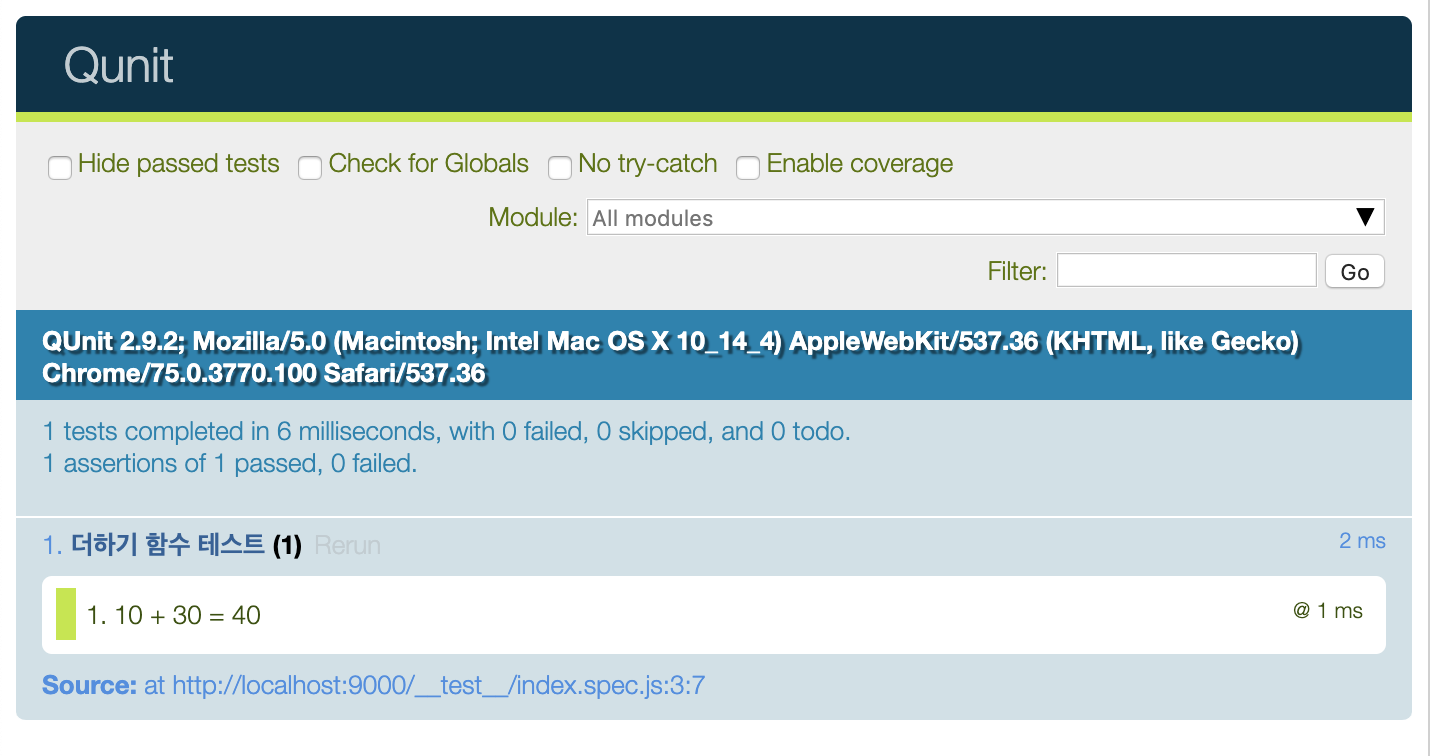Screen dimensions: 1430x756
Task: Select the 1 assertions of 1 passed line
Action: [x=230, y=464]
